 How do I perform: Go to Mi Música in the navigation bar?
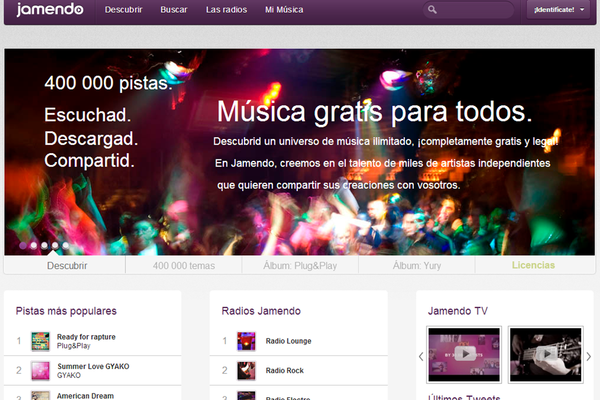coord(284,10)
